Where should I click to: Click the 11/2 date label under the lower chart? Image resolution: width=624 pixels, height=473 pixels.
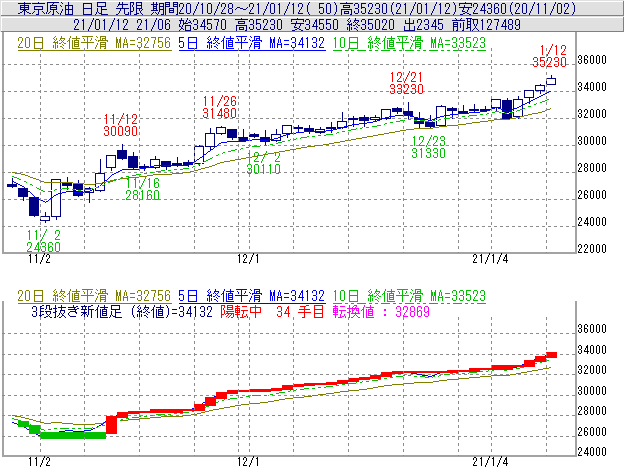[x=39, y=462]
